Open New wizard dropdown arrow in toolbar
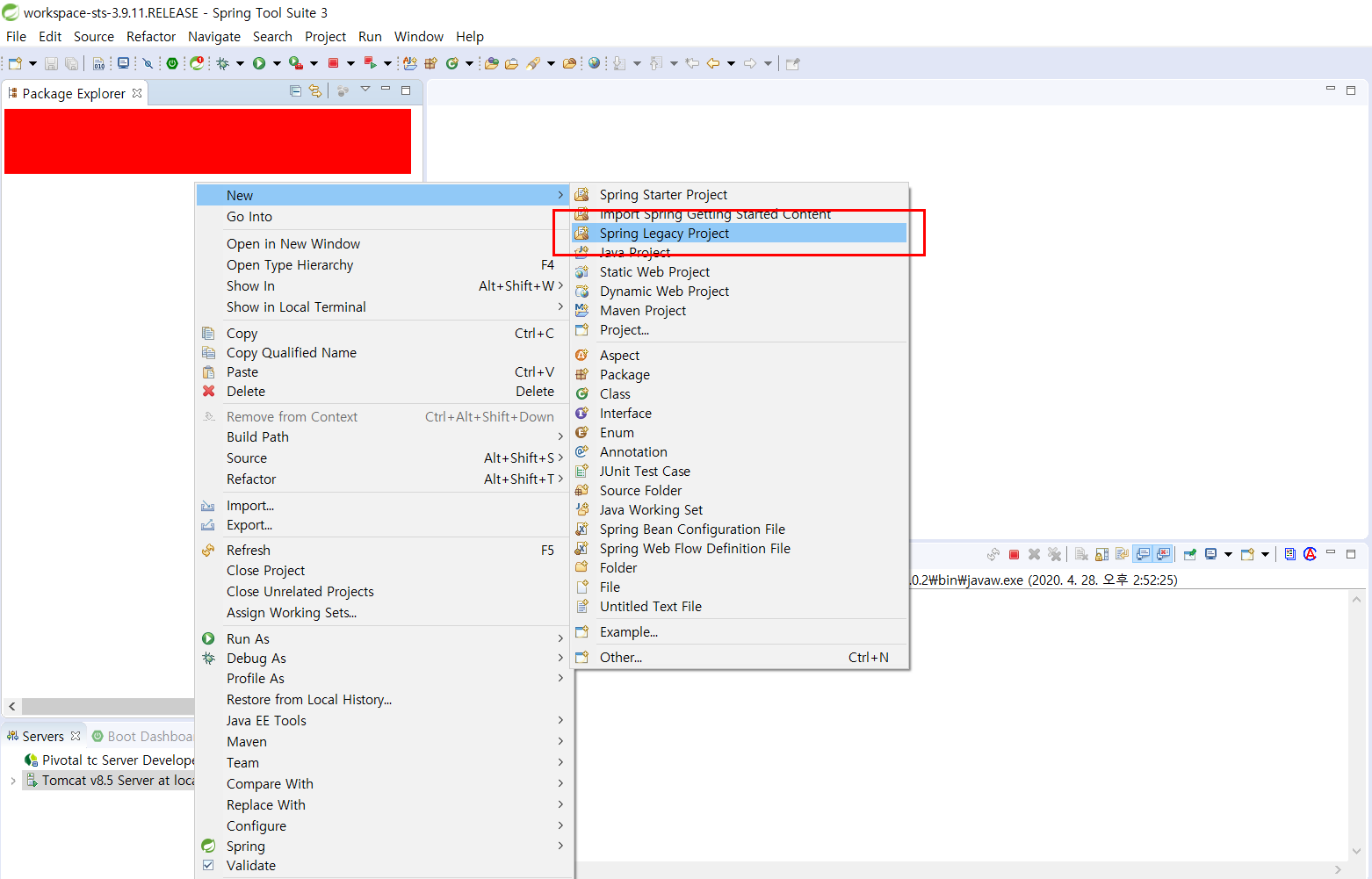1372x879 pixels. pos(32,63)
